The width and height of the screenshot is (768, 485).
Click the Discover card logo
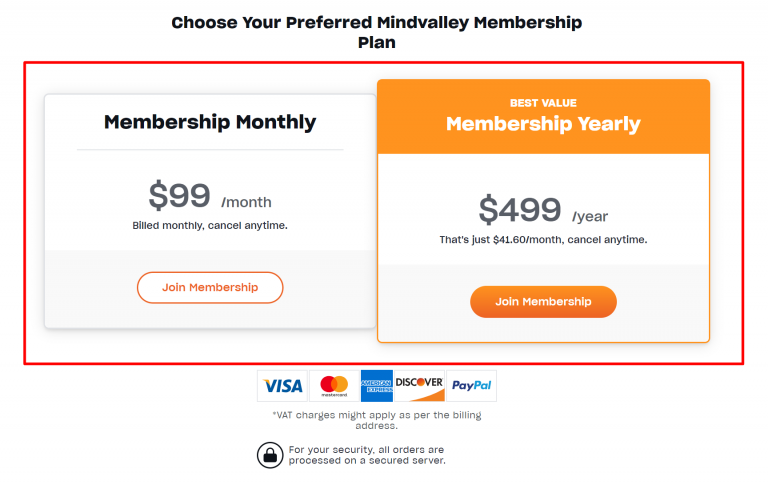(419, 386)
